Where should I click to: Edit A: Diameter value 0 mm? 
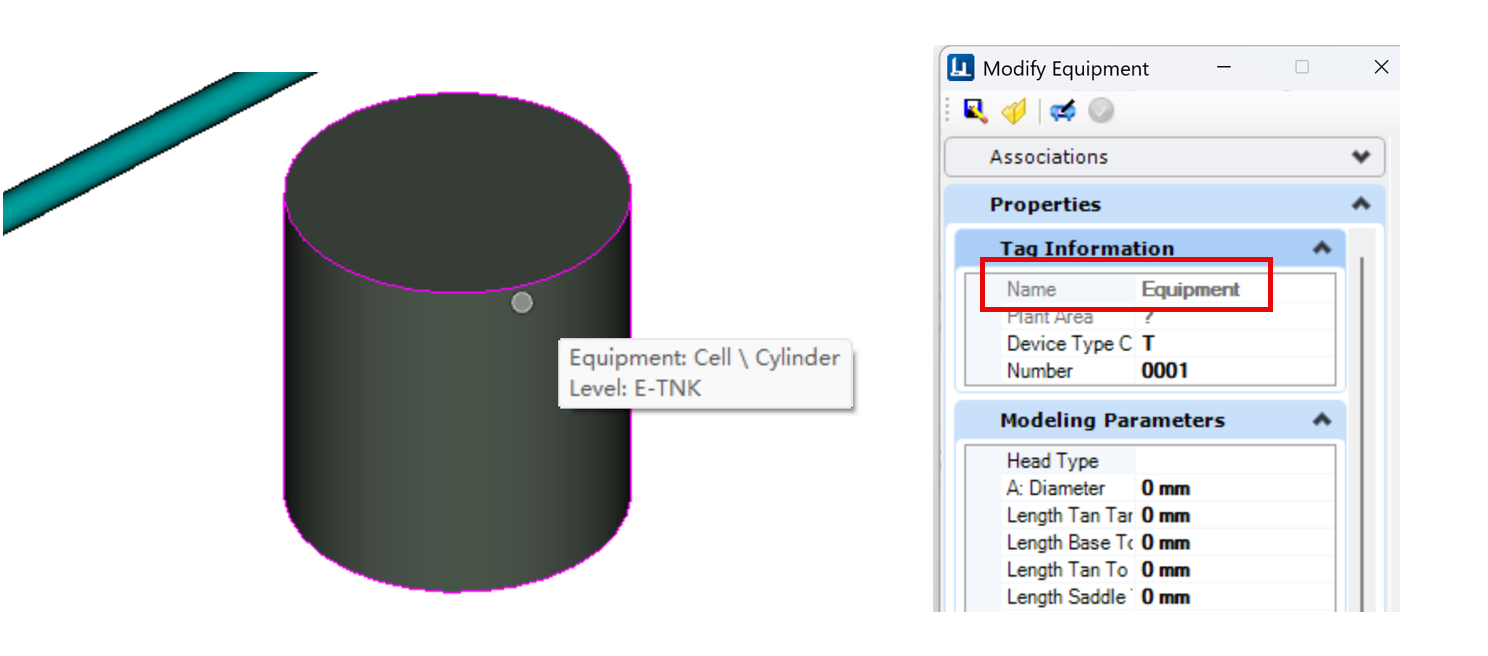pyautogui.click(x=1236, y=488)
